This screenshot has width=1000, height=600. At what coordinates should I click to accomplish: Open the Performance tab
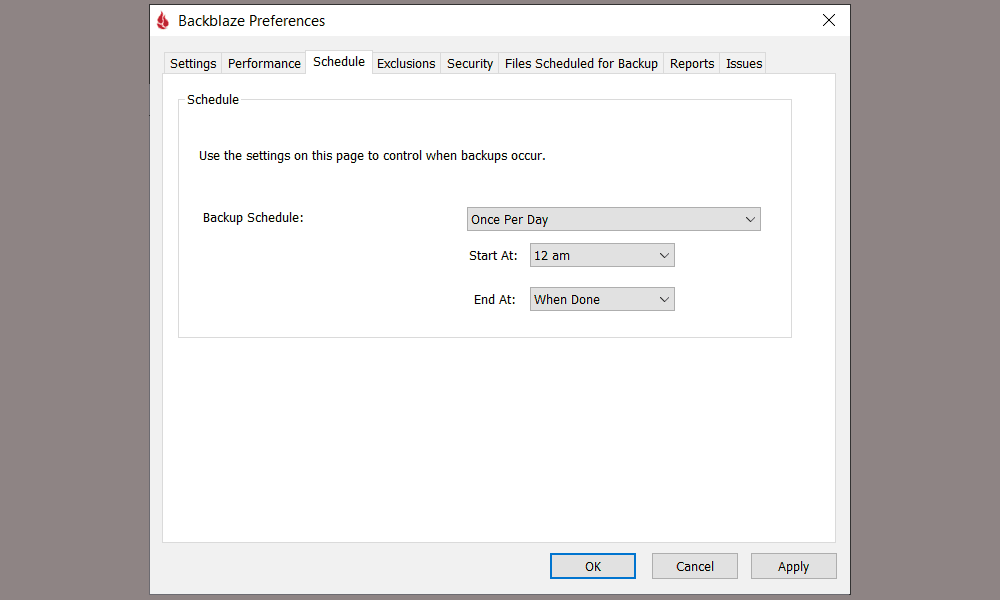[x=264, y=63]
